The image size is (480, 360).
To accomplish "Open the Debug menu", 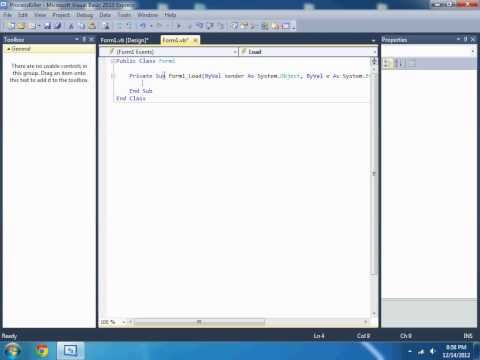I will pyautogui.click(x=85, y=15).
